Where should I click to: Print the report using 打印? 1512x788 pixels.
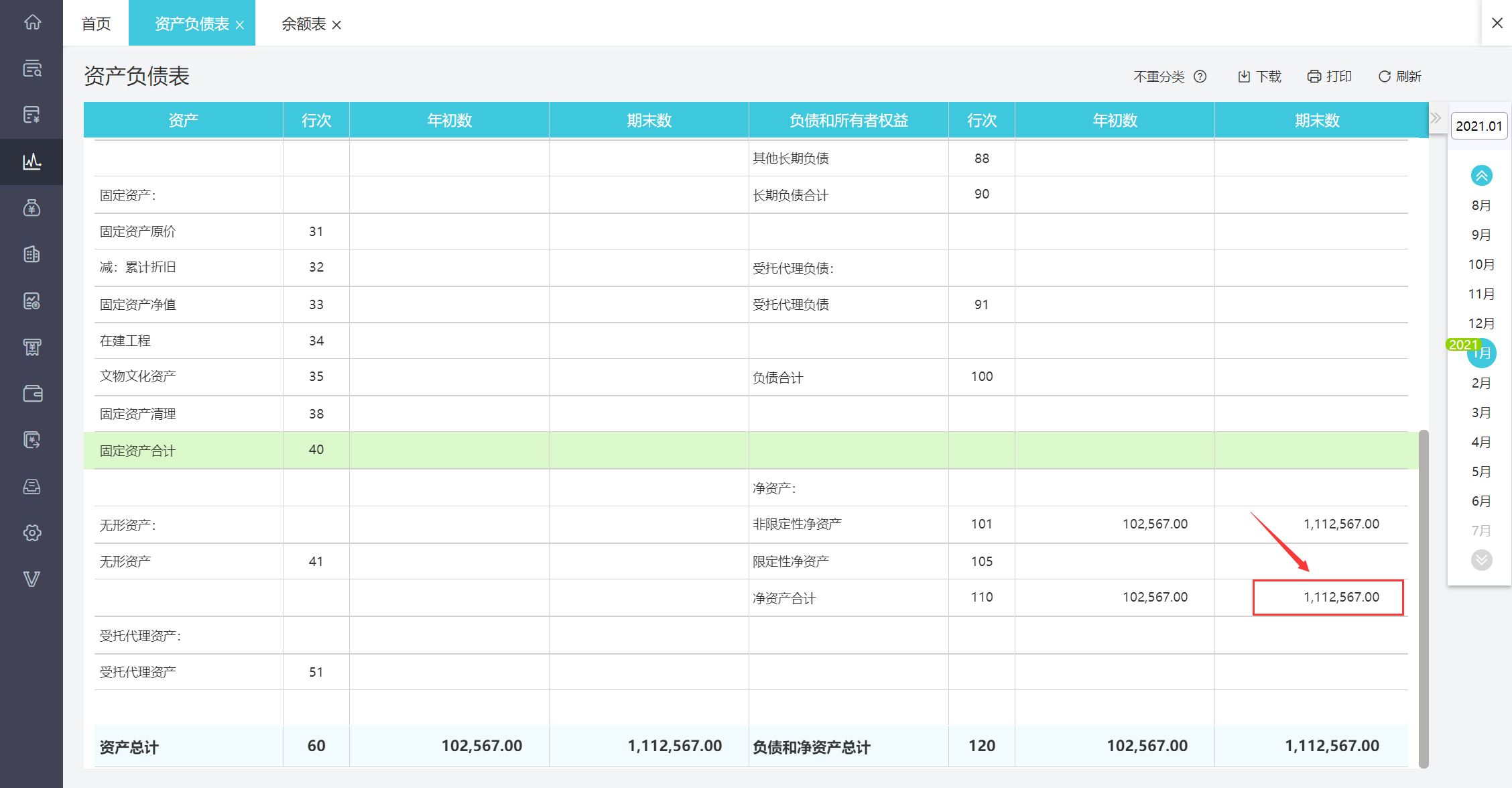pyautogui.click(x=1330, y=76)
